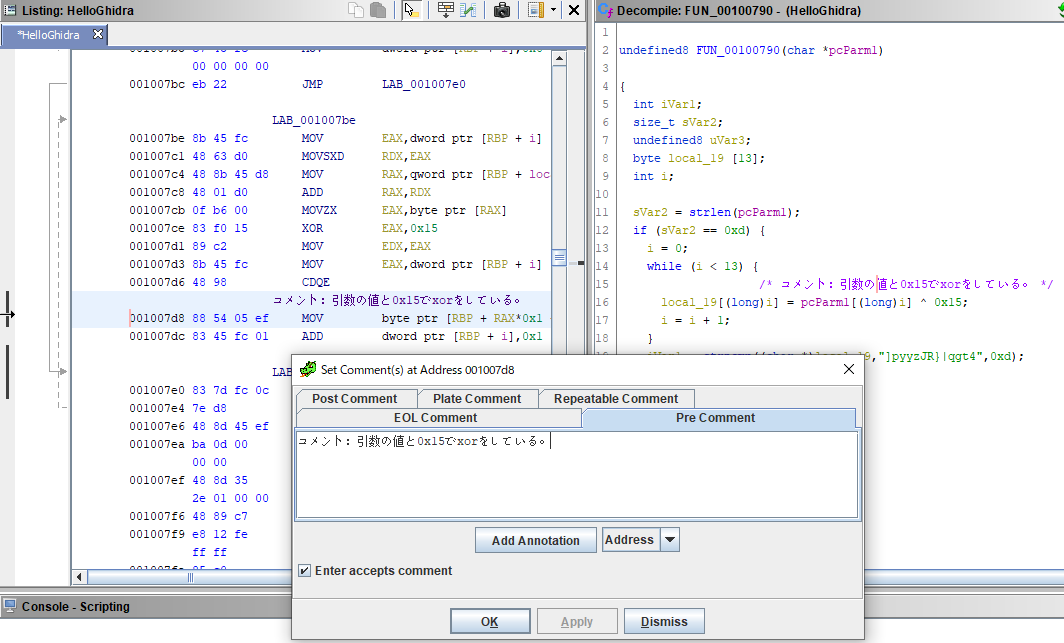Open the Listing diff view icon
Screen dimensions: 1064x643
point(468,10)
